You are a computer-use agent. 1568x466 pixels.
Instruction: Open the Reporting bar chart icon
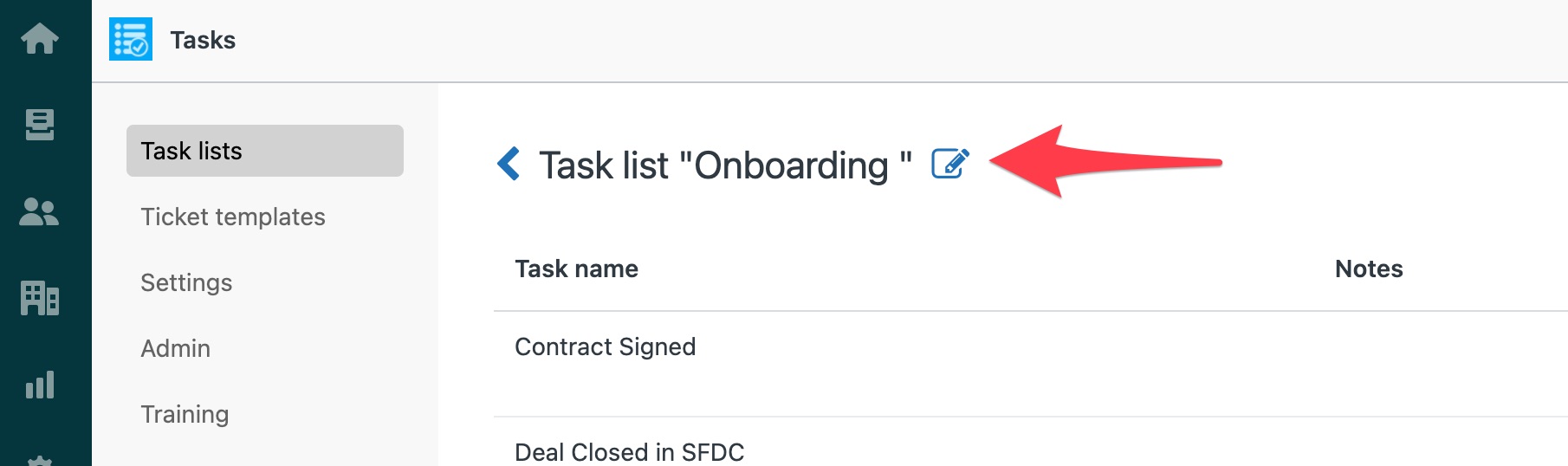(40, 385)
